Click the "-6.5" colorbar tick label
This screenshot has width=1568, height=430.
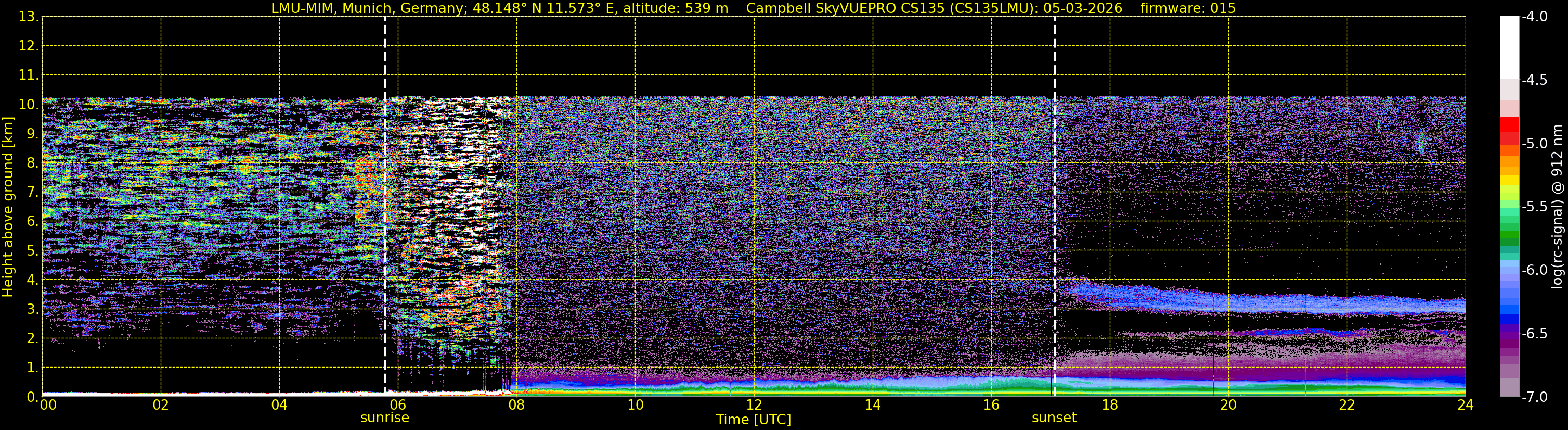(x=1535, y=334)
